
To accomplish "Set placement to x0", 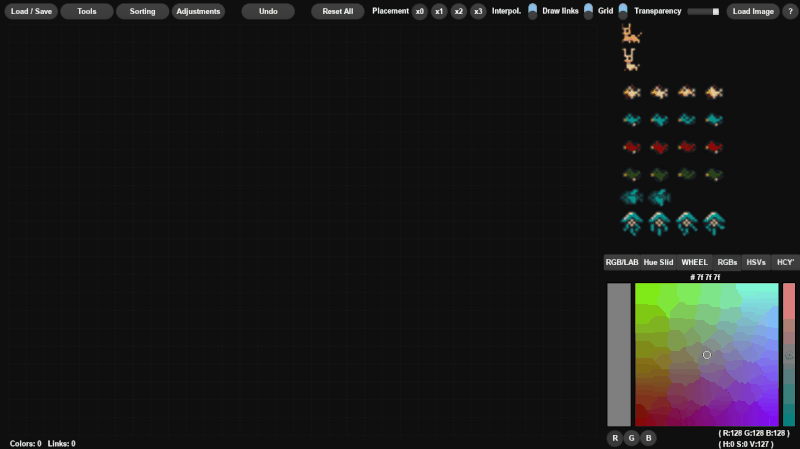I will coord(419,11).
